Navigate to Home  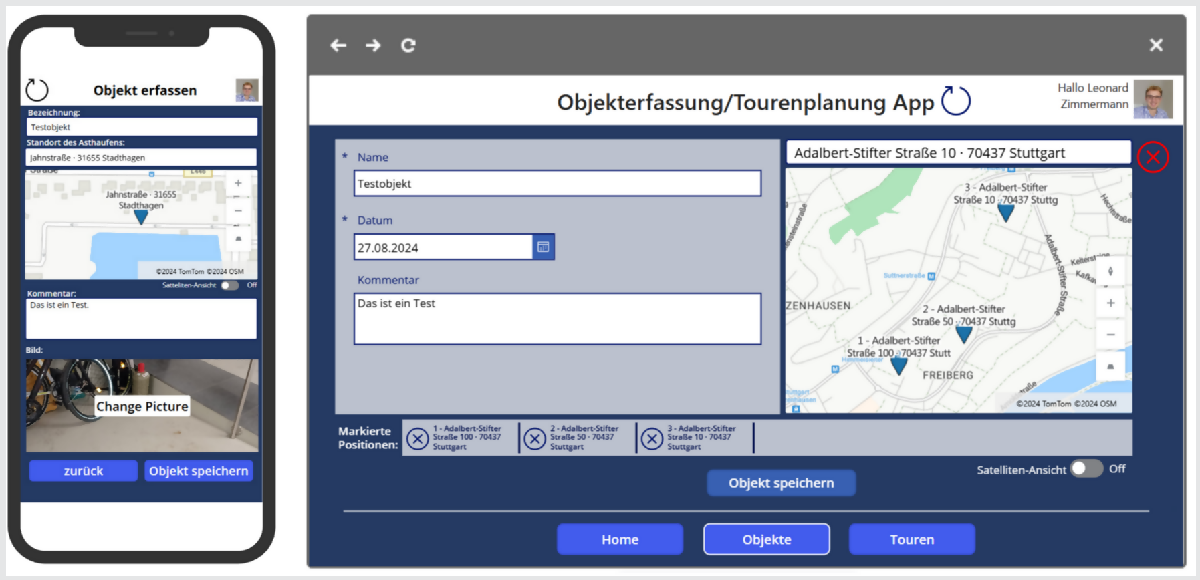(620, 539)
